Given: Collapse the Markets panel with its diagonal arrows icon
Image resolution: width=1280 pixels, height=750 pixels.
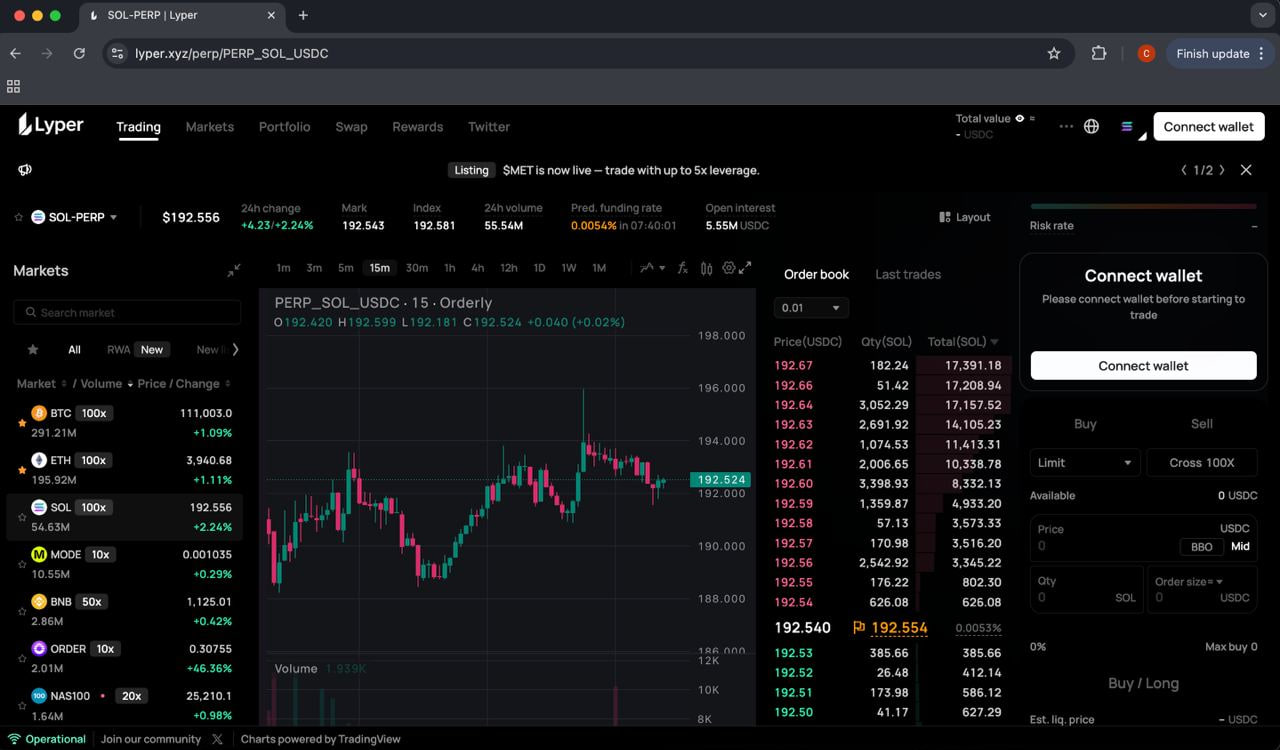Looking at the screenshot, I should (x=234, y=270).
